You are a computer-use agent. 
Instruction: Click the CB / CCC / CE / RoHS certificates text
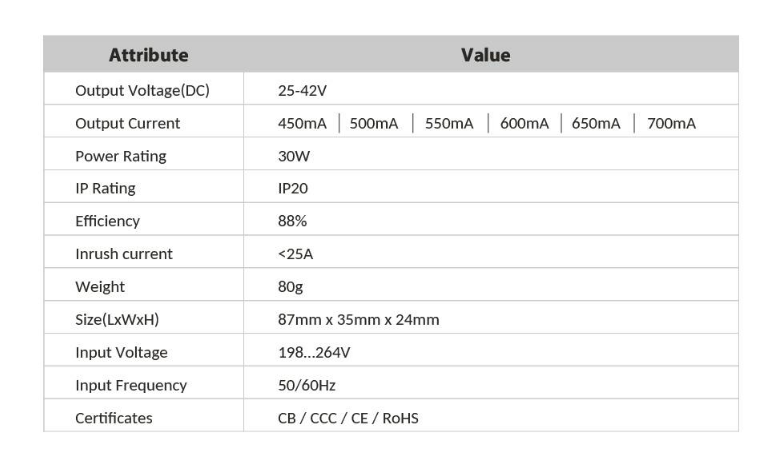point(348,419)
